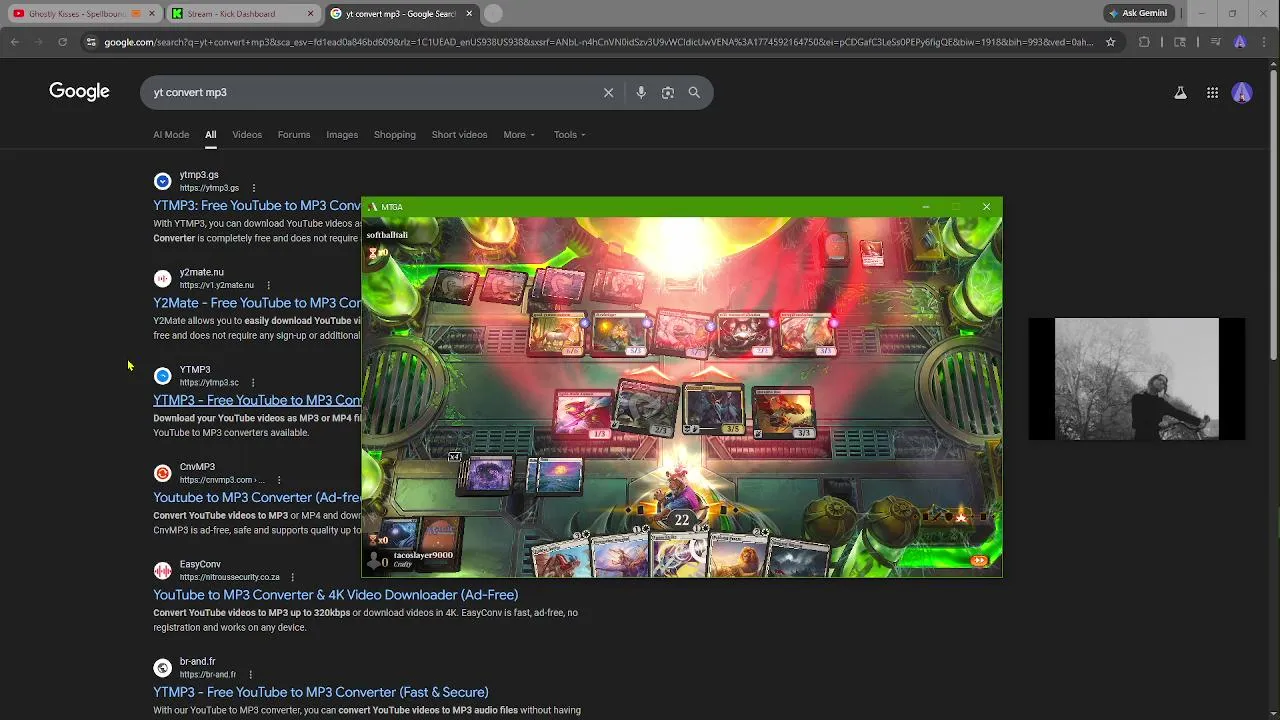Go back in browser history
The height and width of the screenshot is (720, 1280).
(x=14, y=42)
